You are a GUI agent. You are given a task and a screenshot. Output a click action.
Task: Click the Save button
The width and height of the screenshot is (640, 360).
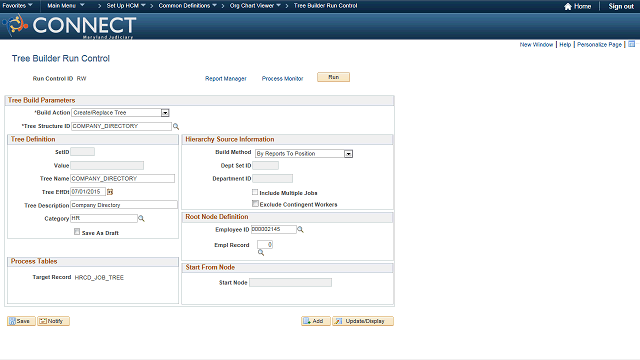21,321
